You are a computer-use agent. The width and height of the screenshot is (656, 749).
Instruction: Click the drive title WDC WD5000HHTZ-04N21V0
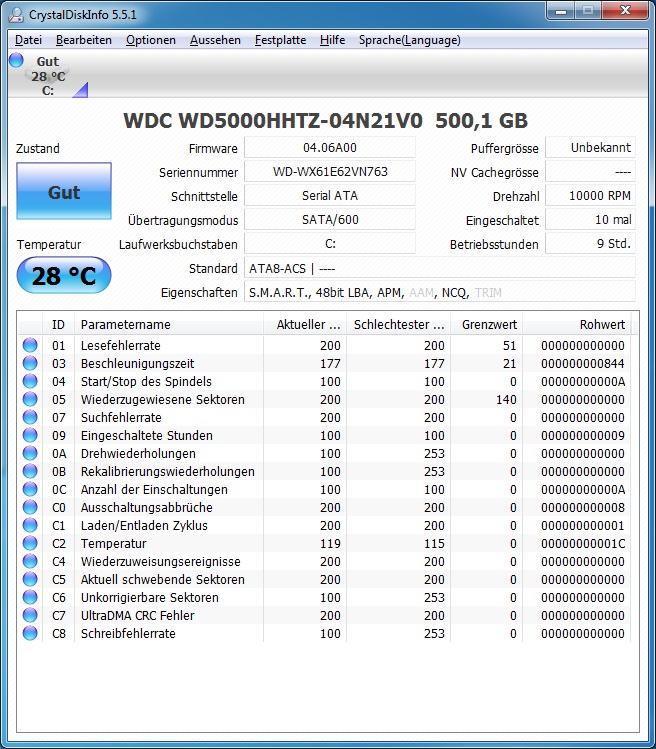pos(273,120)
